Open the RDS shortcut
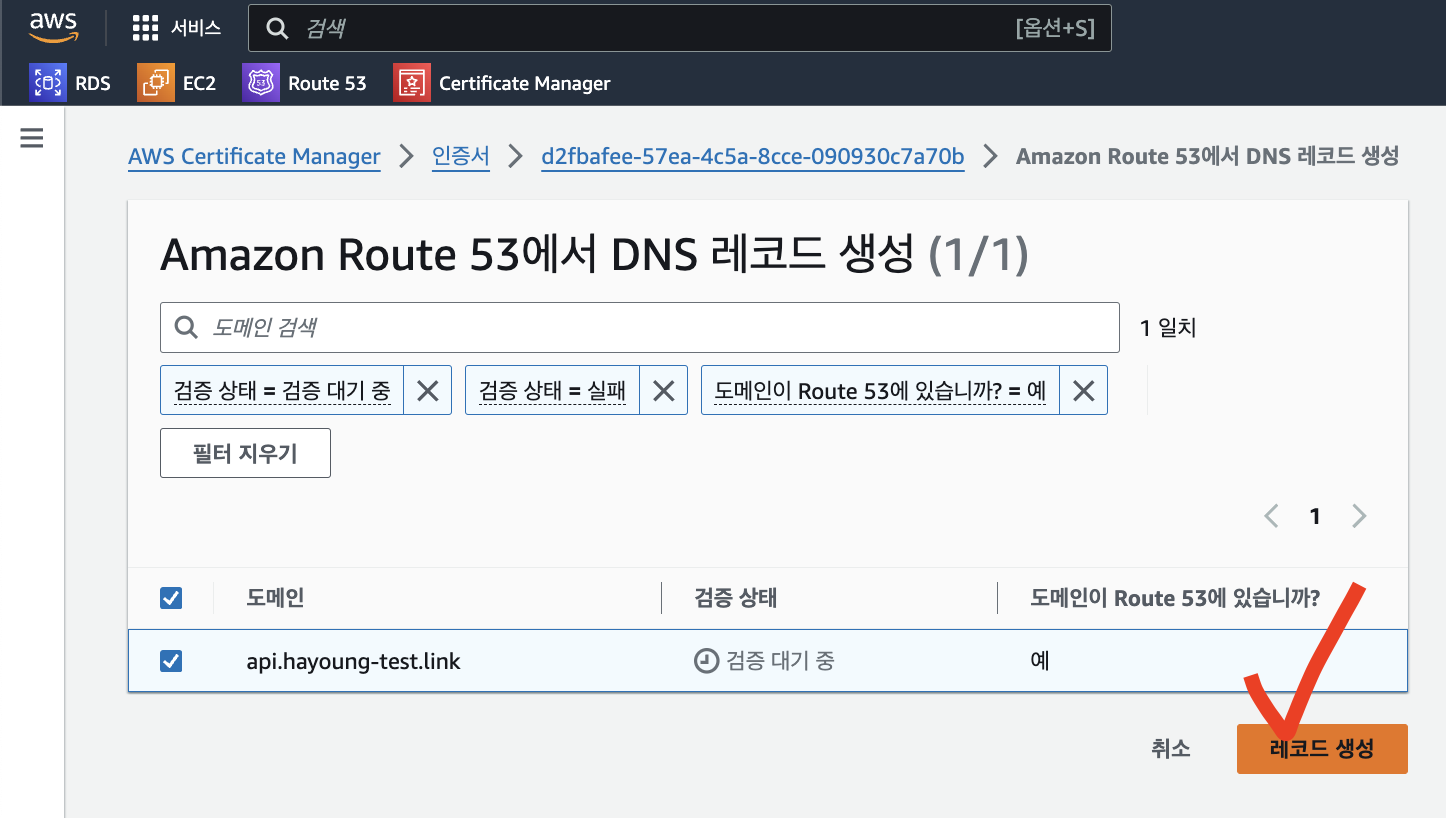Viewport: 1446px width, 818px height. coord(70,83)
